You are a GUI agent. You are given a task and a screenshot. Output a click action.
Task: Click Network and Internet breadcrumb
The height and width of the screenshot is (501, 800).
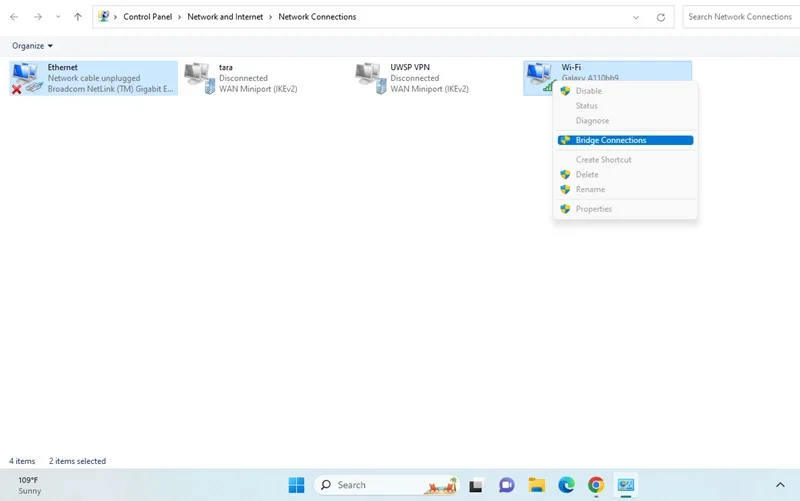point(225,17)
